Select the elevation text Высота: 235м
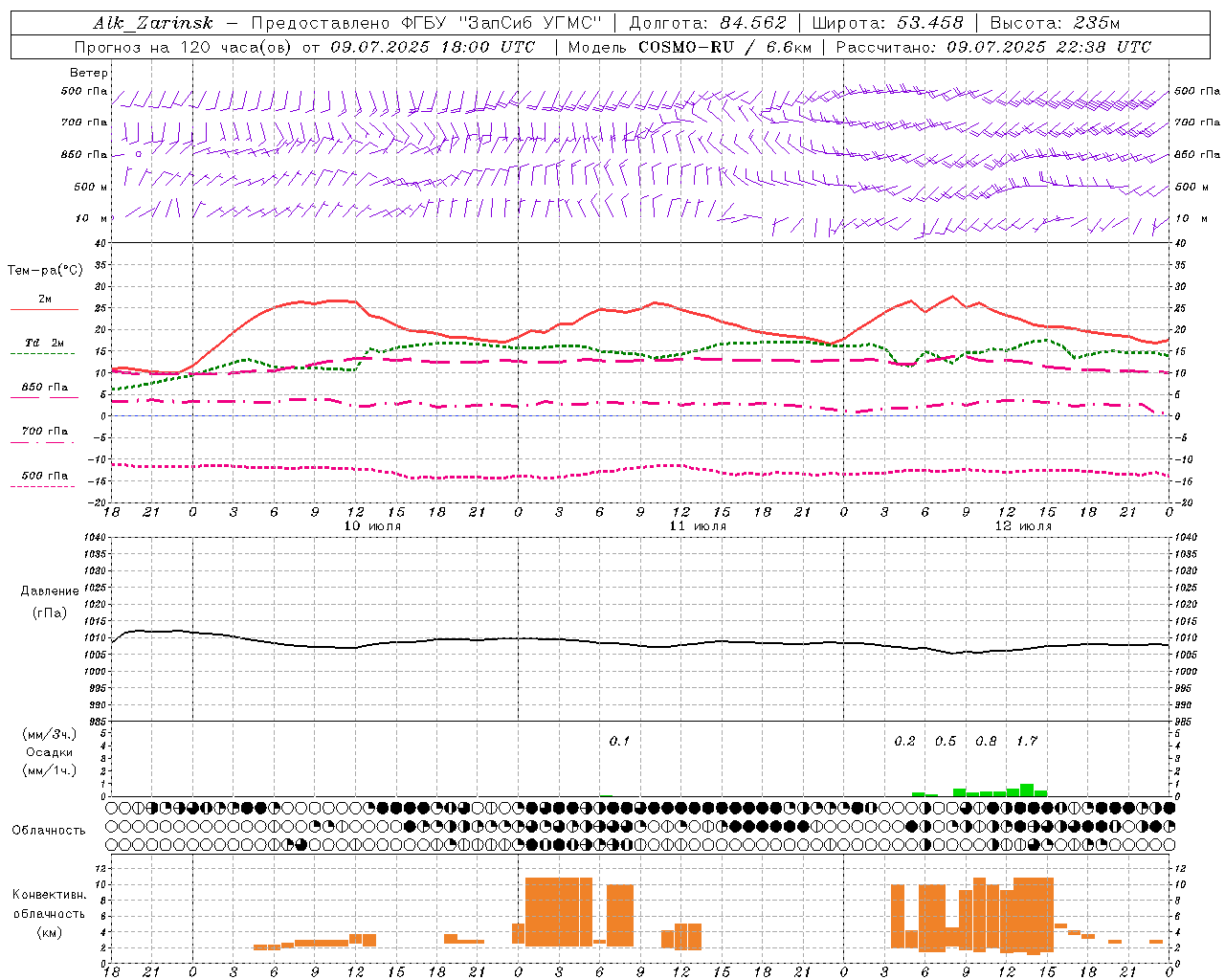This screenshot has width=1225, height=980. click(1054, 23)
